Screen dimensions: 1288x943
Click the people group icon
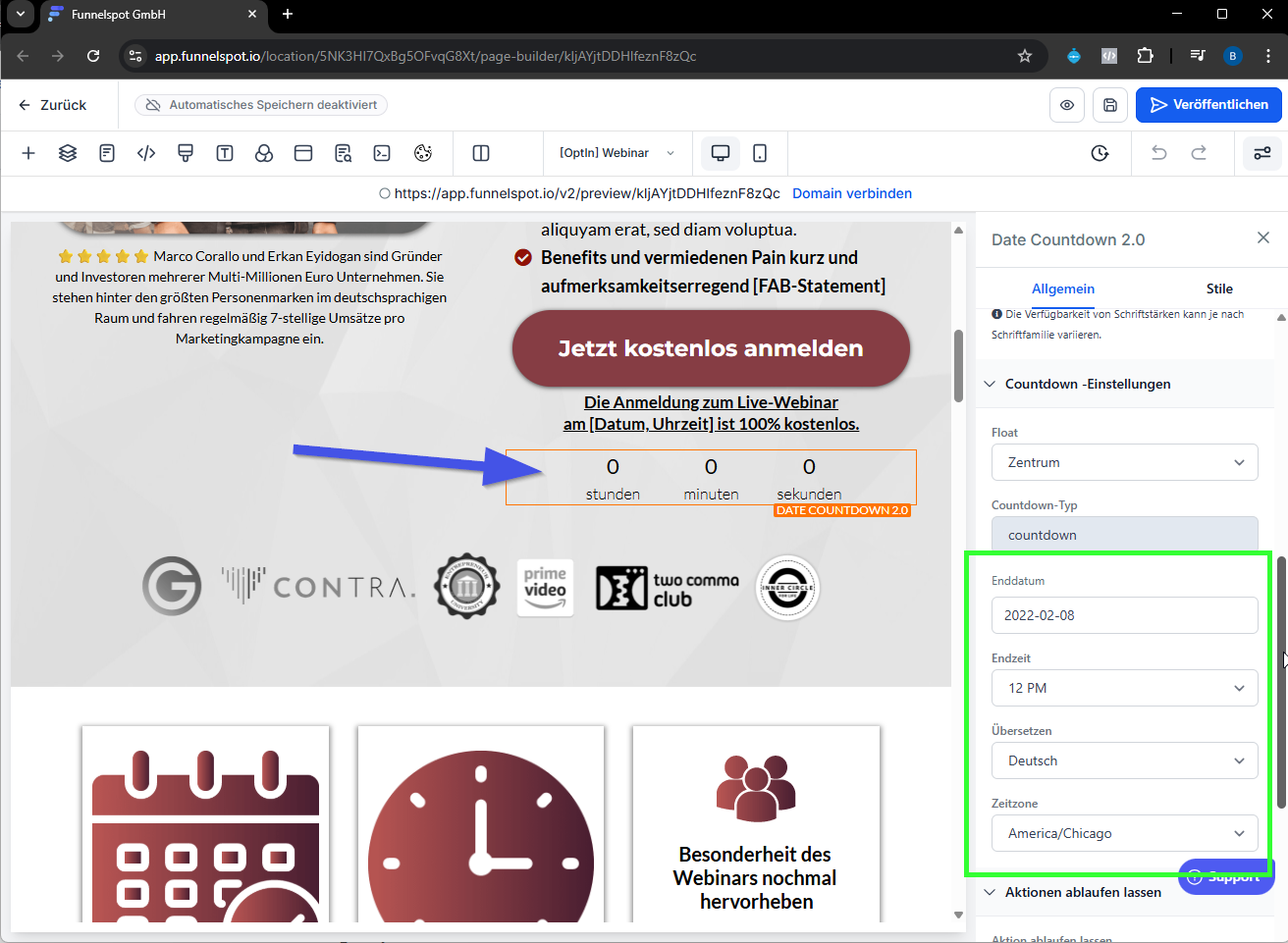coord(756,789)
